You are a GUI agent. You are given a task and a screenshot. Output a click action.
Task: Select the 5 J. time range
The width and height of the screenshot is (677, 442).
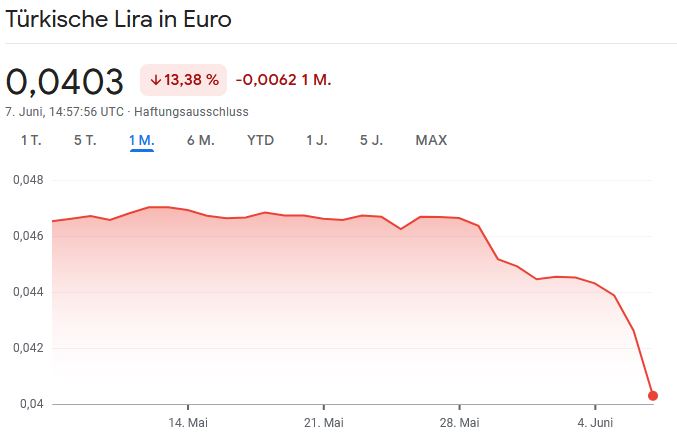(x=371, y=140)
